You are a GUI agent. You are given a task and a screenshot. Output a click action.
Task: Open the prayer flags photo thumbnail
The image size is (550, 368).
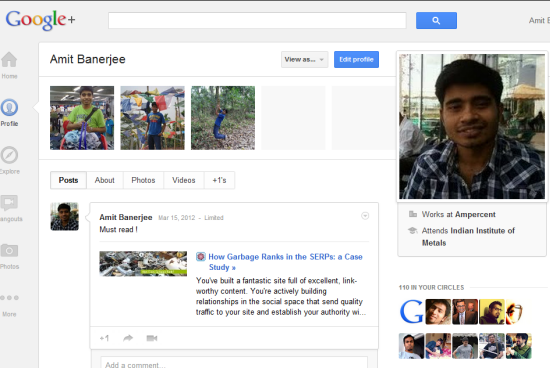153,118
